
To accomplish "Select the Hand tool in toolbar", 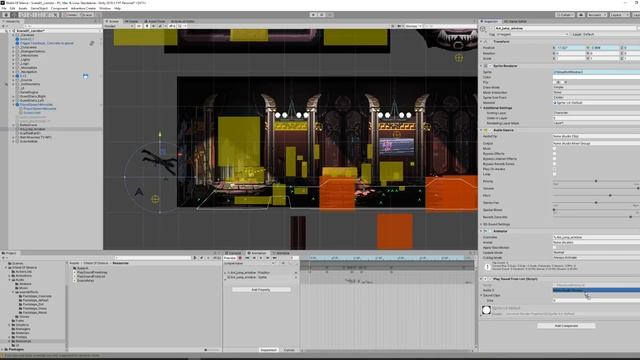I will [x=6, y=15].
